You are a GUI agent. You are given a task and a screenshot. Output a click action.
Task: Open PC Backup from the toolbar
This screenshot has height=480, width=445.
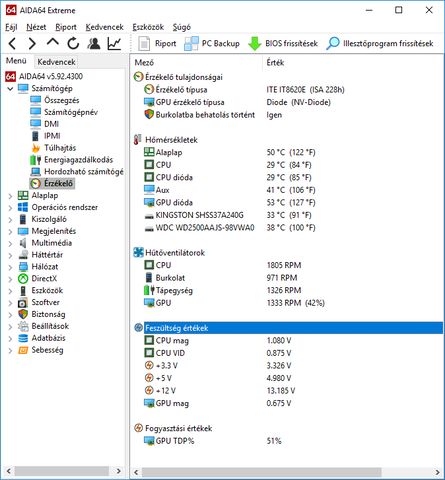pos(212,44)
